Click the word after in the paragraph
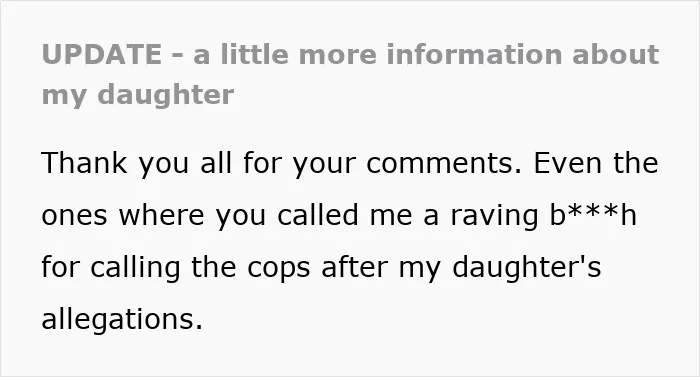 click(354, 267)
